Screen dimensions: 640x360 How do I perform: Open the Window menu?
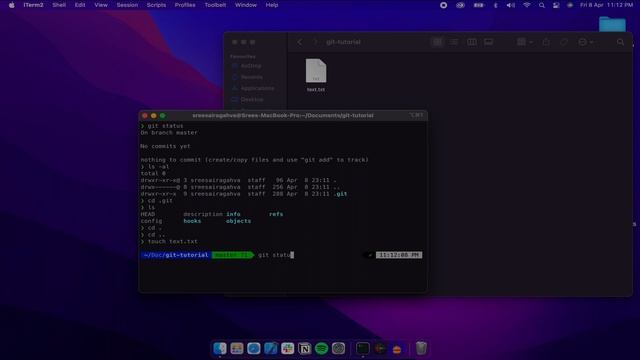[x=246, y=5]
